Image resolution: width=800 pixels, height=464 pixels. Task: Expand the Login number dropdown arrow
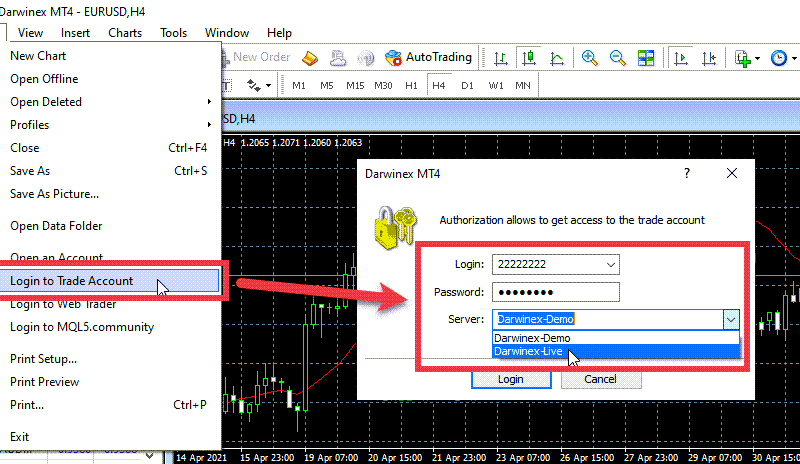point(611,264)
